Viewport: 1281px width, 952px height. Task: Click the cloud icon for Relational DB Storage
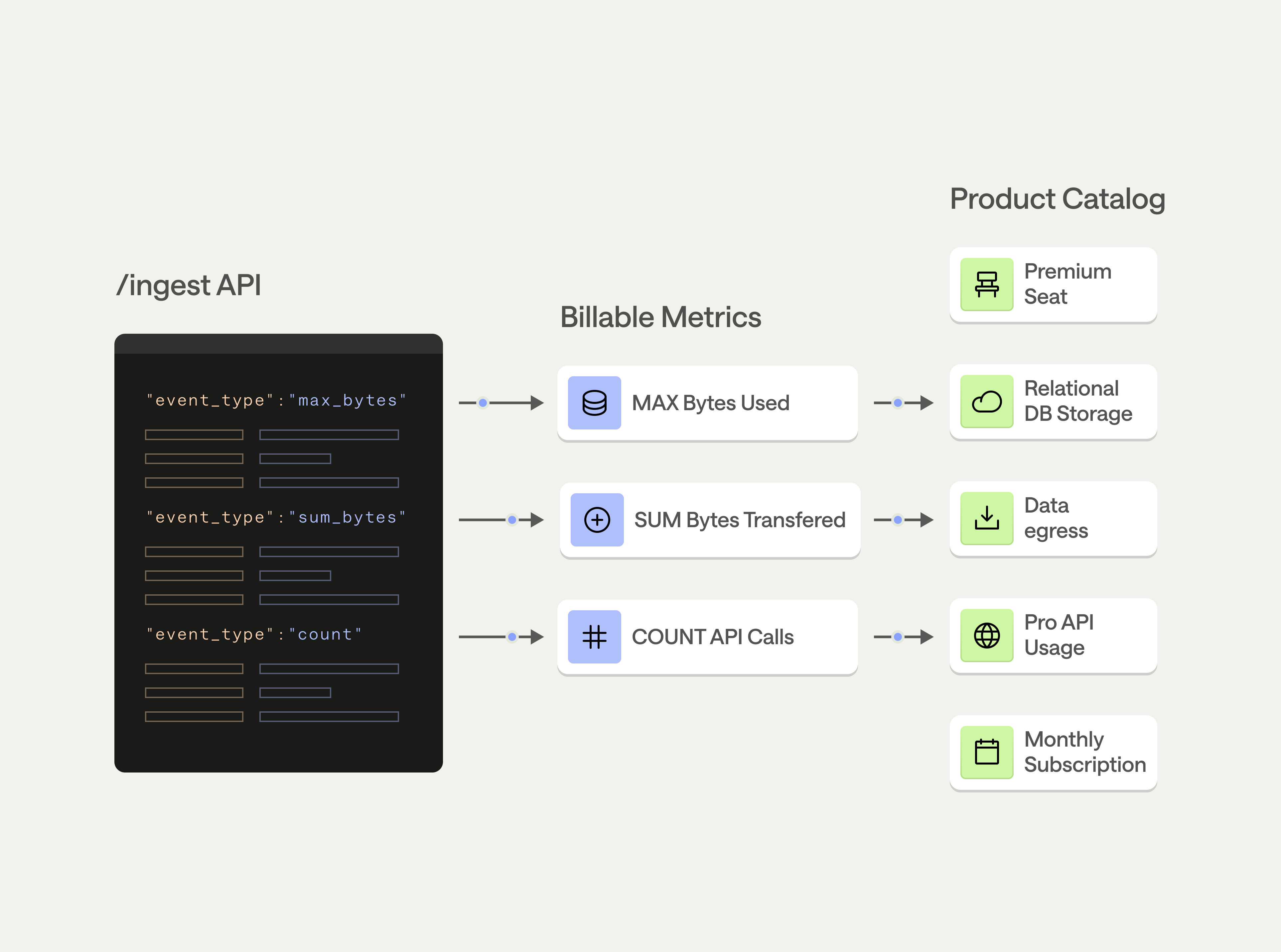[986, 402]
